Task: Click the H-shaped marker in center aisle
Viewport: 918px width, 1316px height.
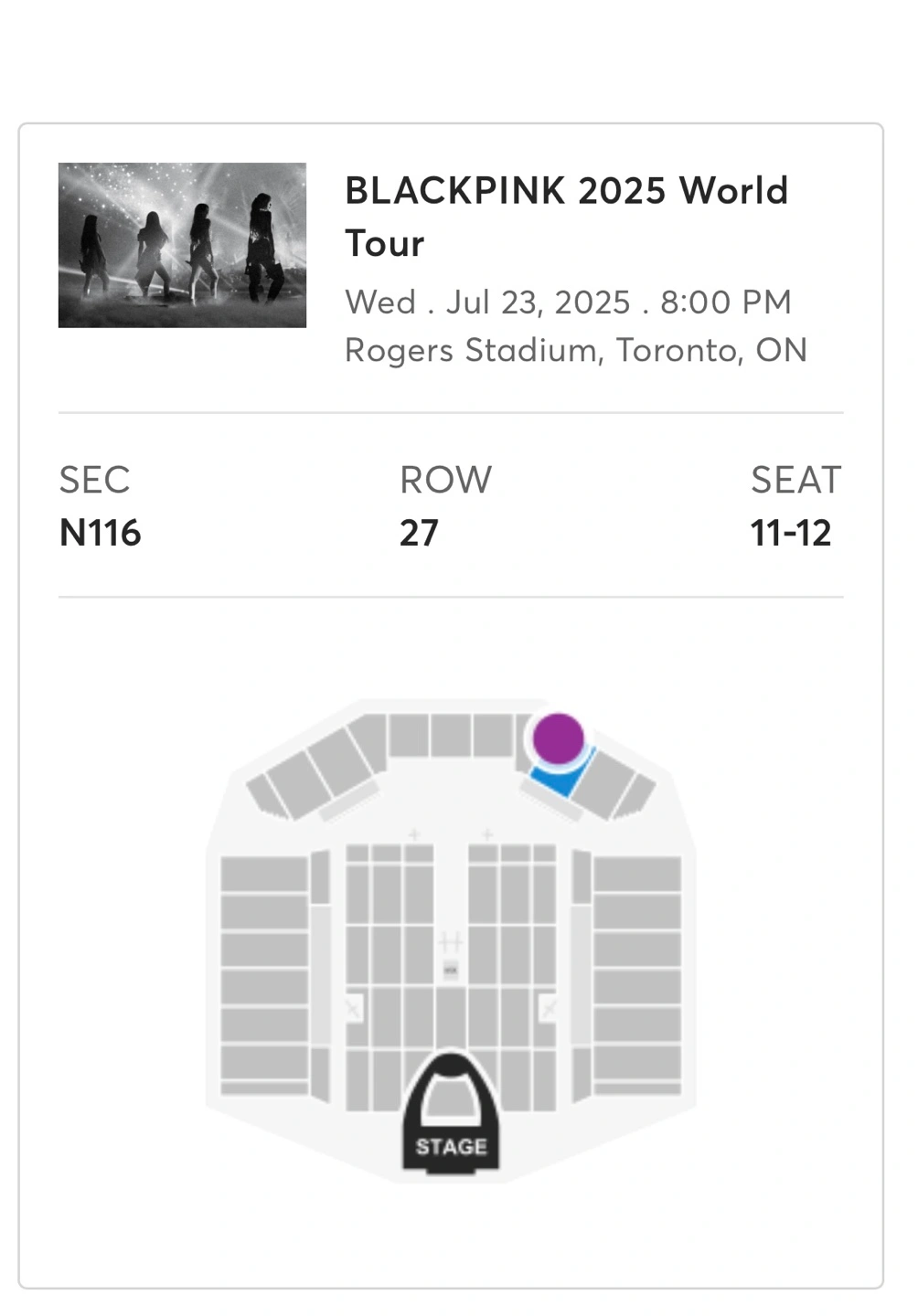Action: (450, 941)
